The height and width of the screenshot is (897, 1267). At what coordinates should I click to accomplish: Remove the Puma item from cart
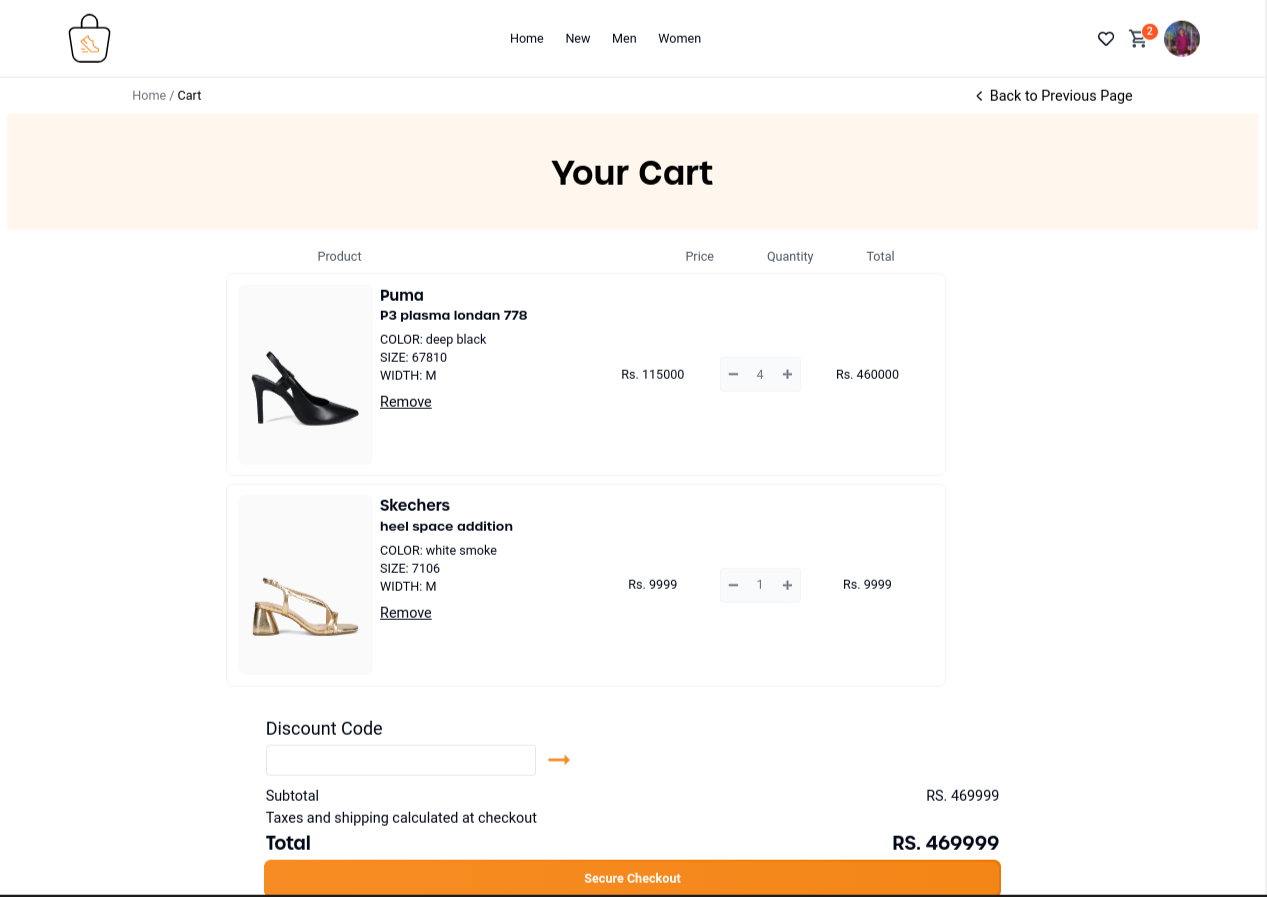click(406, 402)
